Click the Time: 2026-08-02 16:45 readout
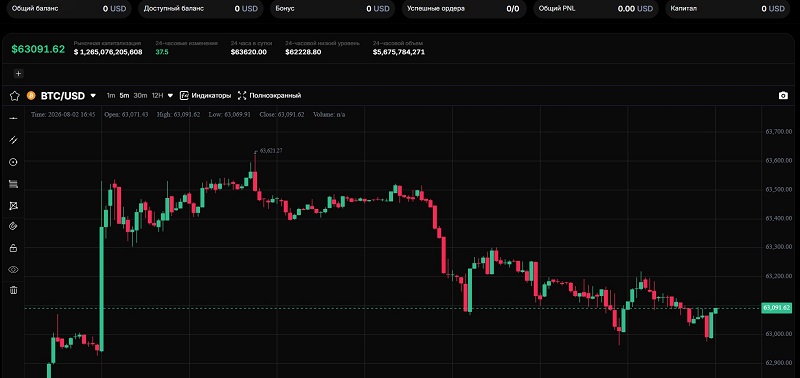This screenshot has width=800, height=378. tap(63, 114)
